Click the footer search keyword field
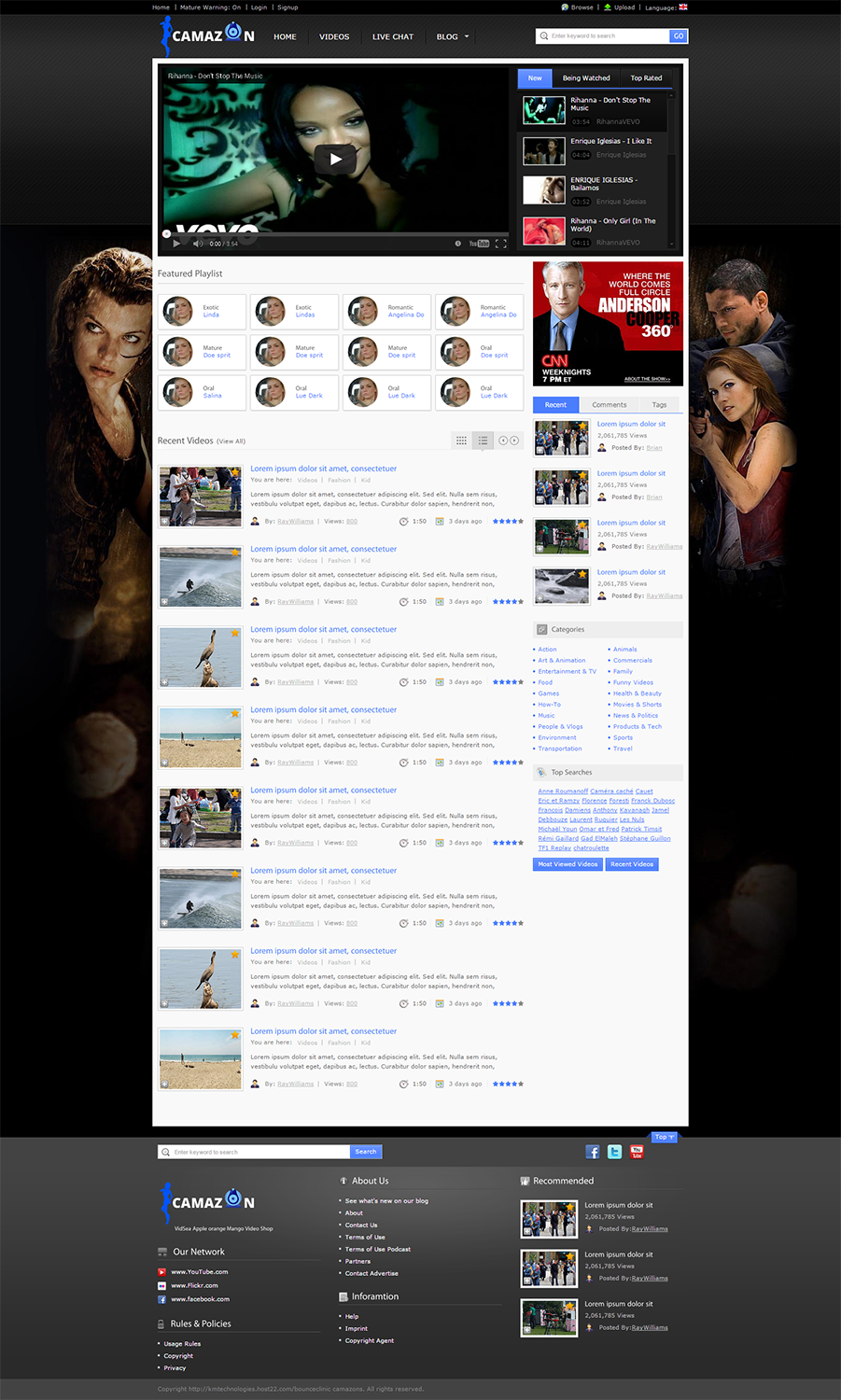The width and height of the screenshot is (841, 1400). click(254, 1152)
